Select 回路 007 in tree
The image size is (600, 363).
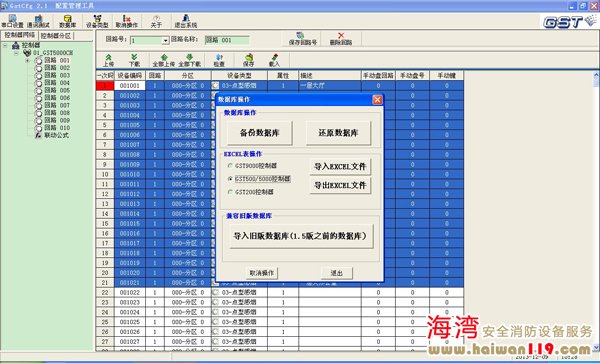pos(57,105)
